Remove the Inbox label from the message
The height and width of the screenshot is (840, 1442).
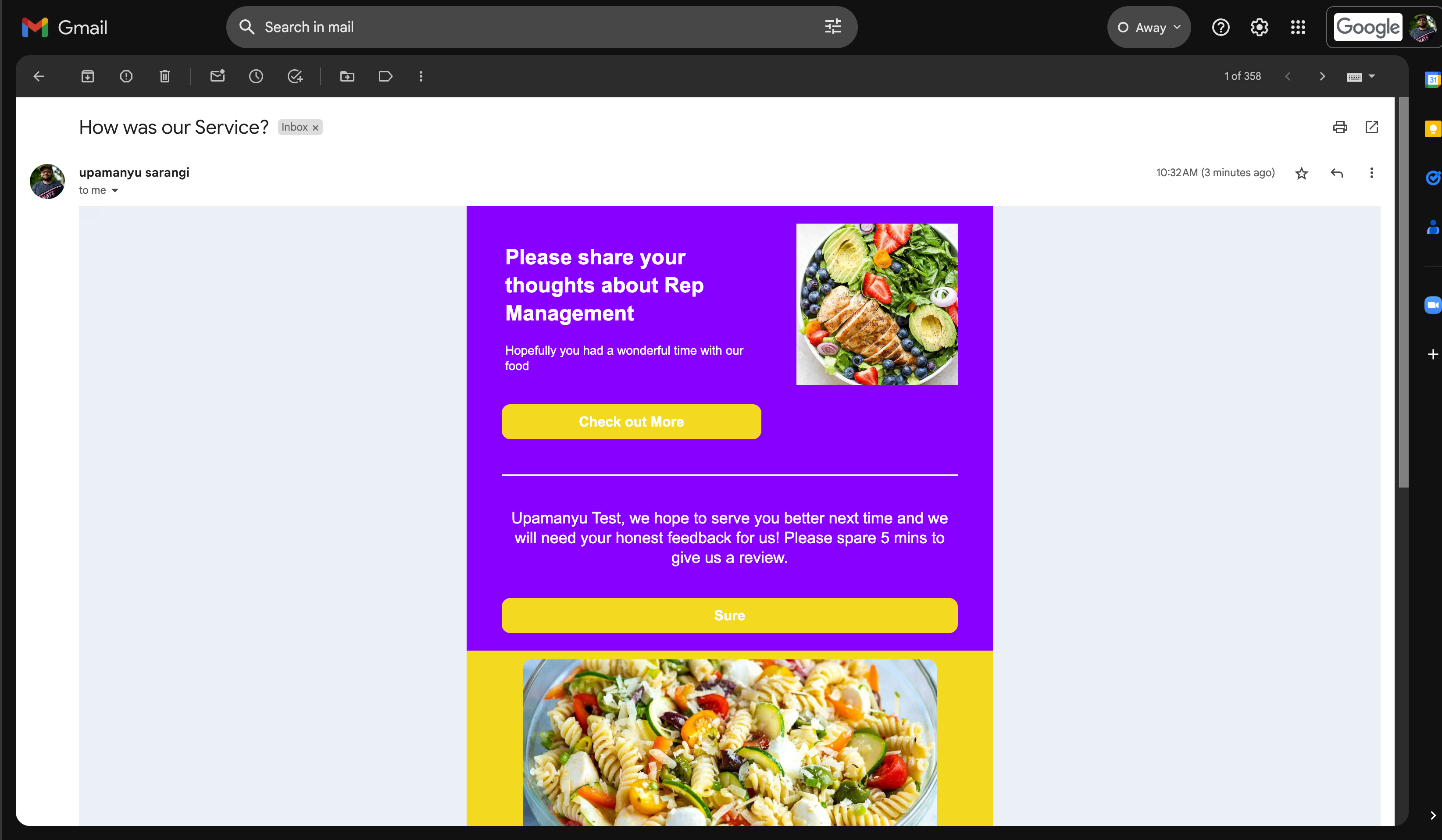tap(315, 128)
